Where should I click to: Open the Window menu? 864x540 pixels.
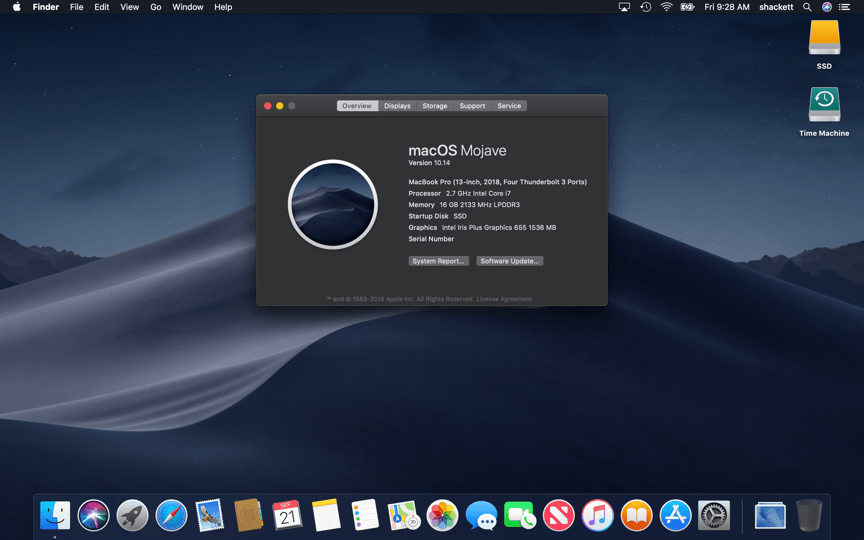(188, 7)
